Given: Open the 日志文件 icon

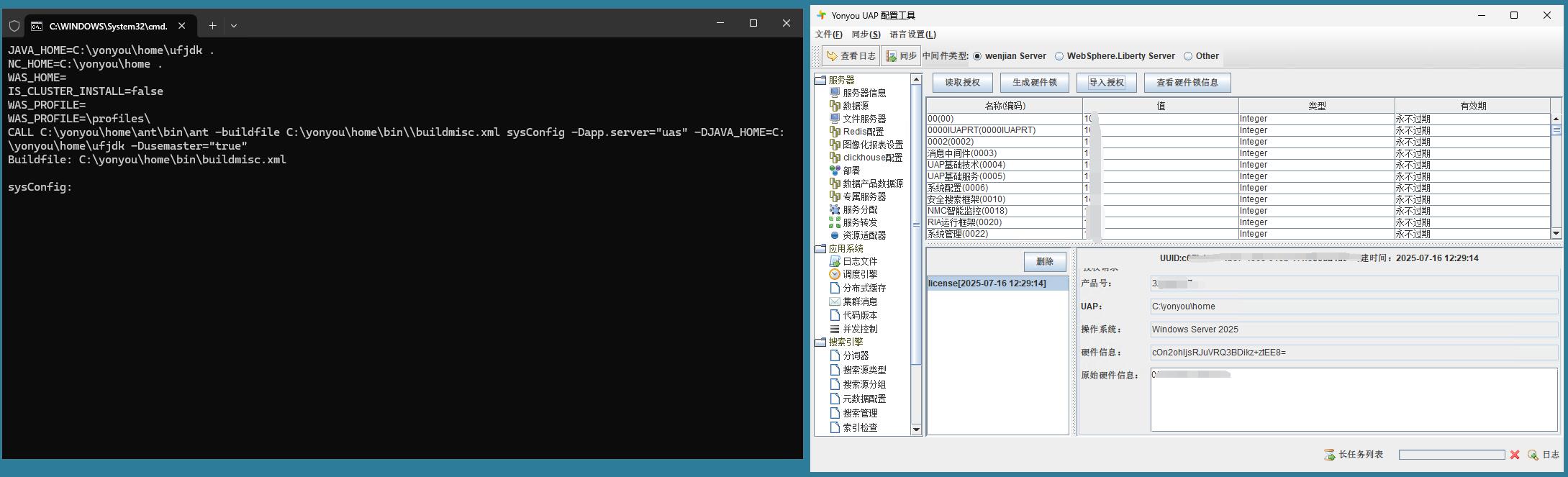Looking at the screenshot, I should point(835,261).
